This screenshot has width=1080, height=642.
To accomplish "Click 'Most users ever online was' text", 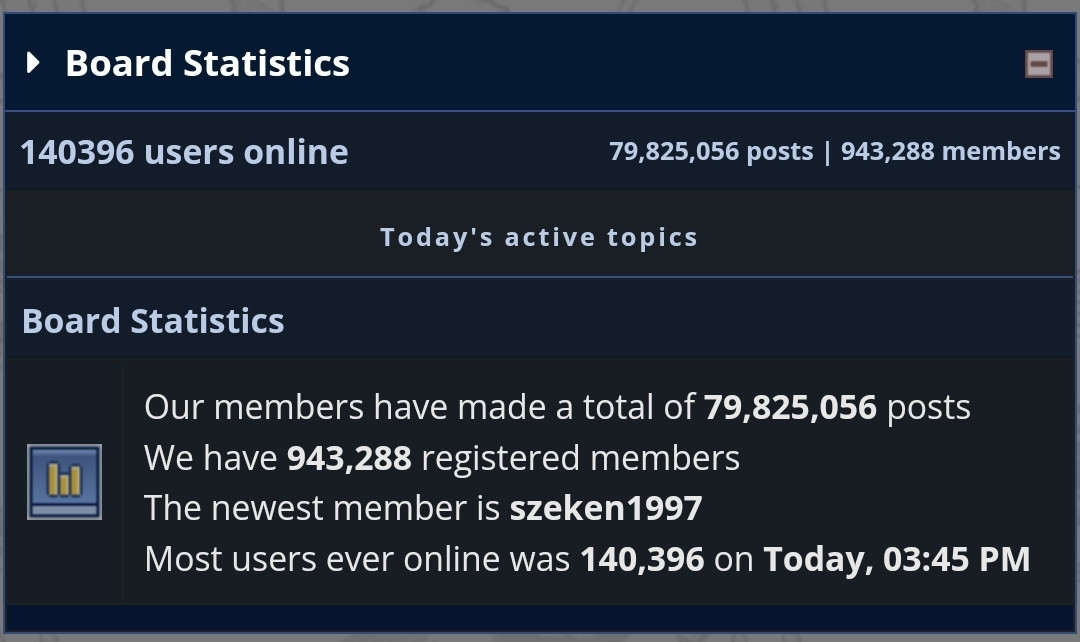I will tap(357, 559).
